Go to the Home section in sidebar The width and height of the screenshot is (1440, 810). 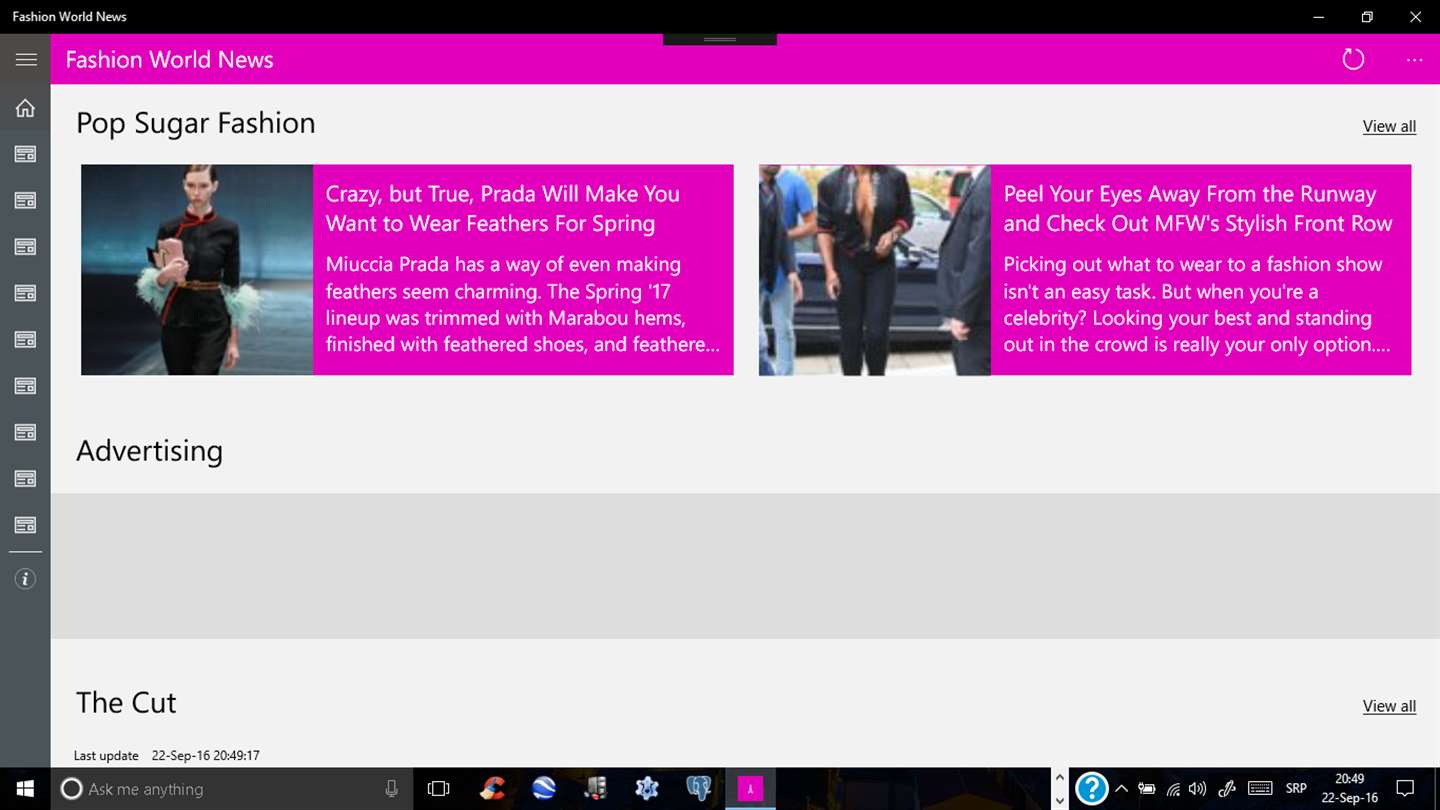point(25,108)
